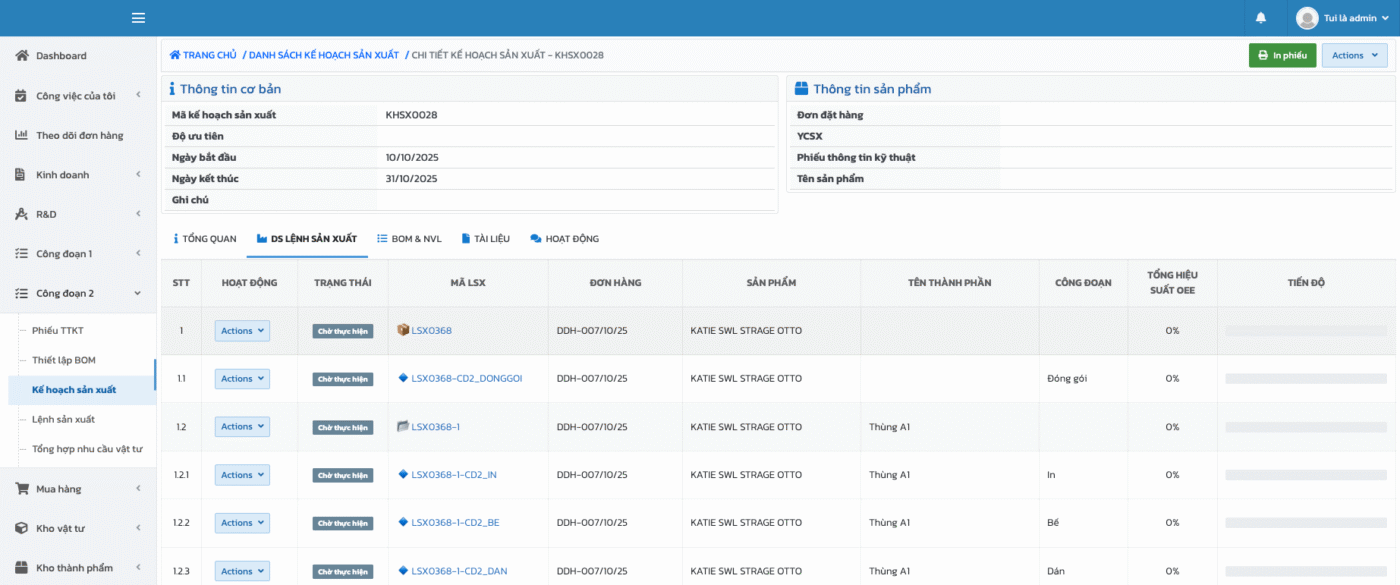Expand the Công việc của tôi menu
The width and height of the screenshot is (1400, 585).
78,96
